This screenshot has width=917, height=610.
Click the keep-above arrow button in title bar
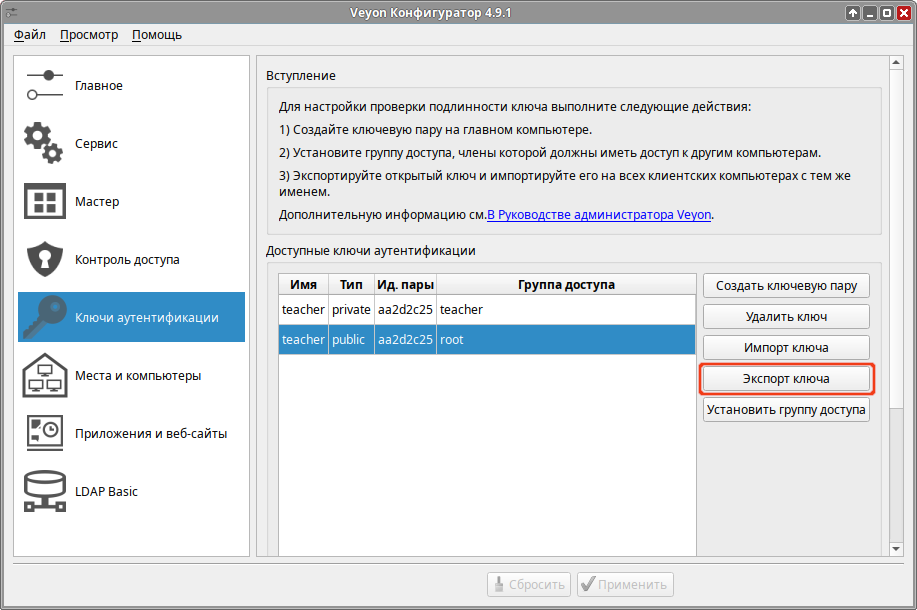pyautogui.click(x=853, y=13)
